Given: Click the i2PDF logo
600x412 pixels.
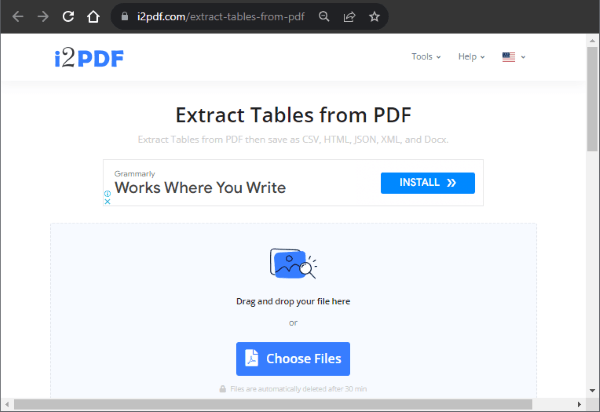Looking at the screenshot, I should click(x=89, y=57).
